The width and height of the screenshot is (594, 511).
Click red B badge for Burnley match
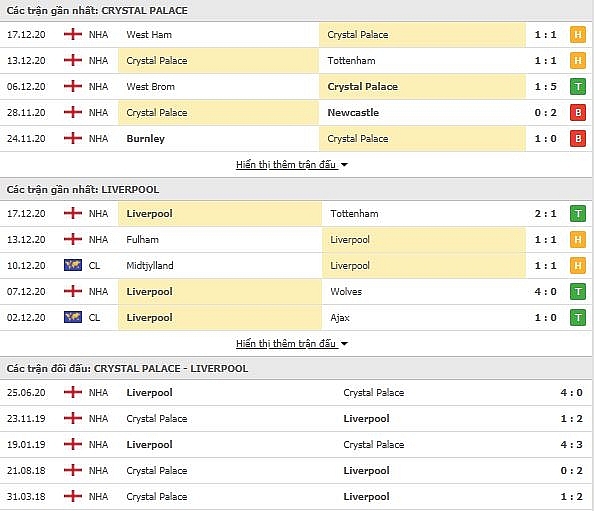point(578,139)
